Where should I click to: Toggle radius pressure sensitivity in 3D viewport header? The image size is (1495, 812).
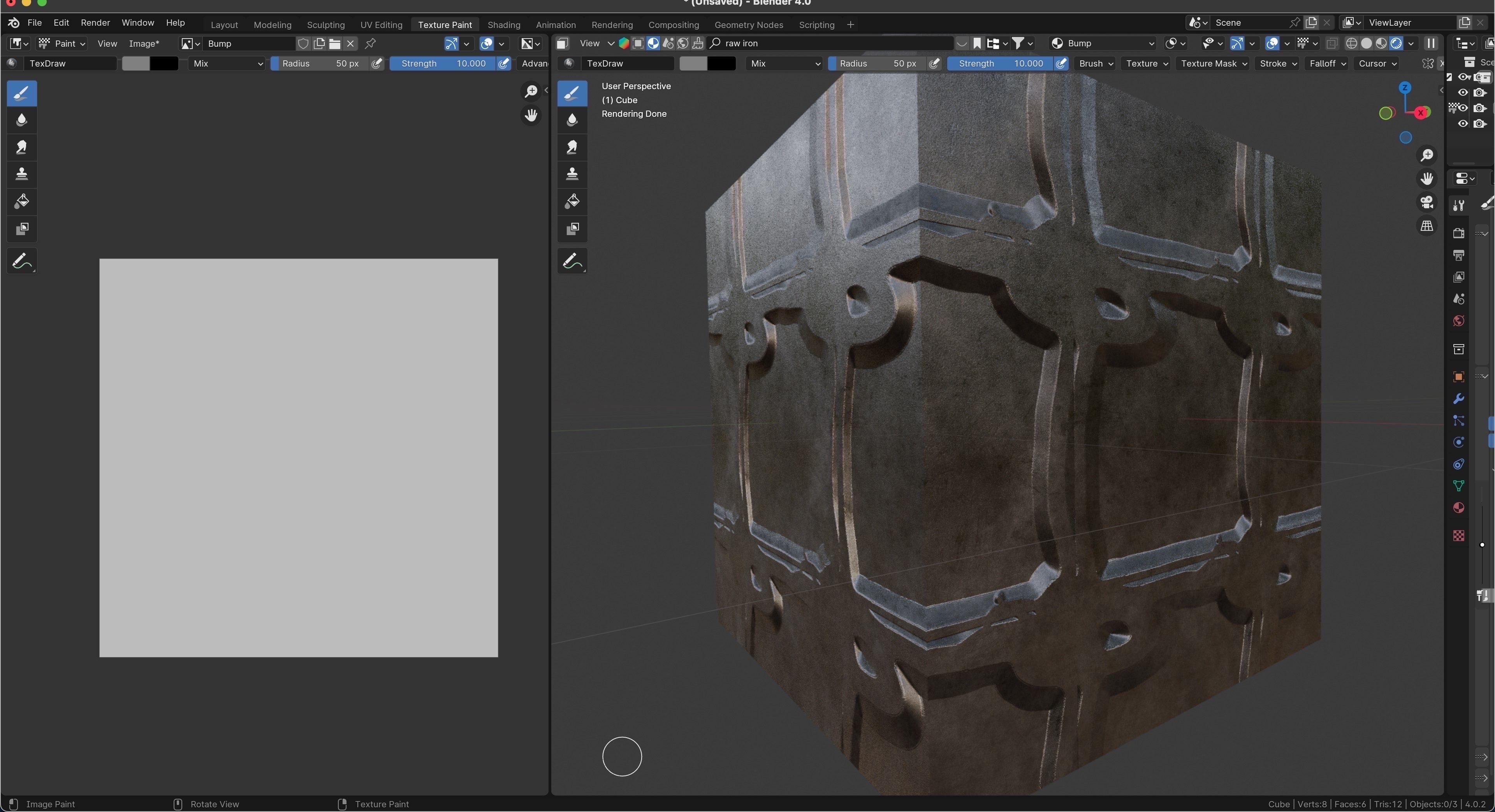(x=934, y=63)
